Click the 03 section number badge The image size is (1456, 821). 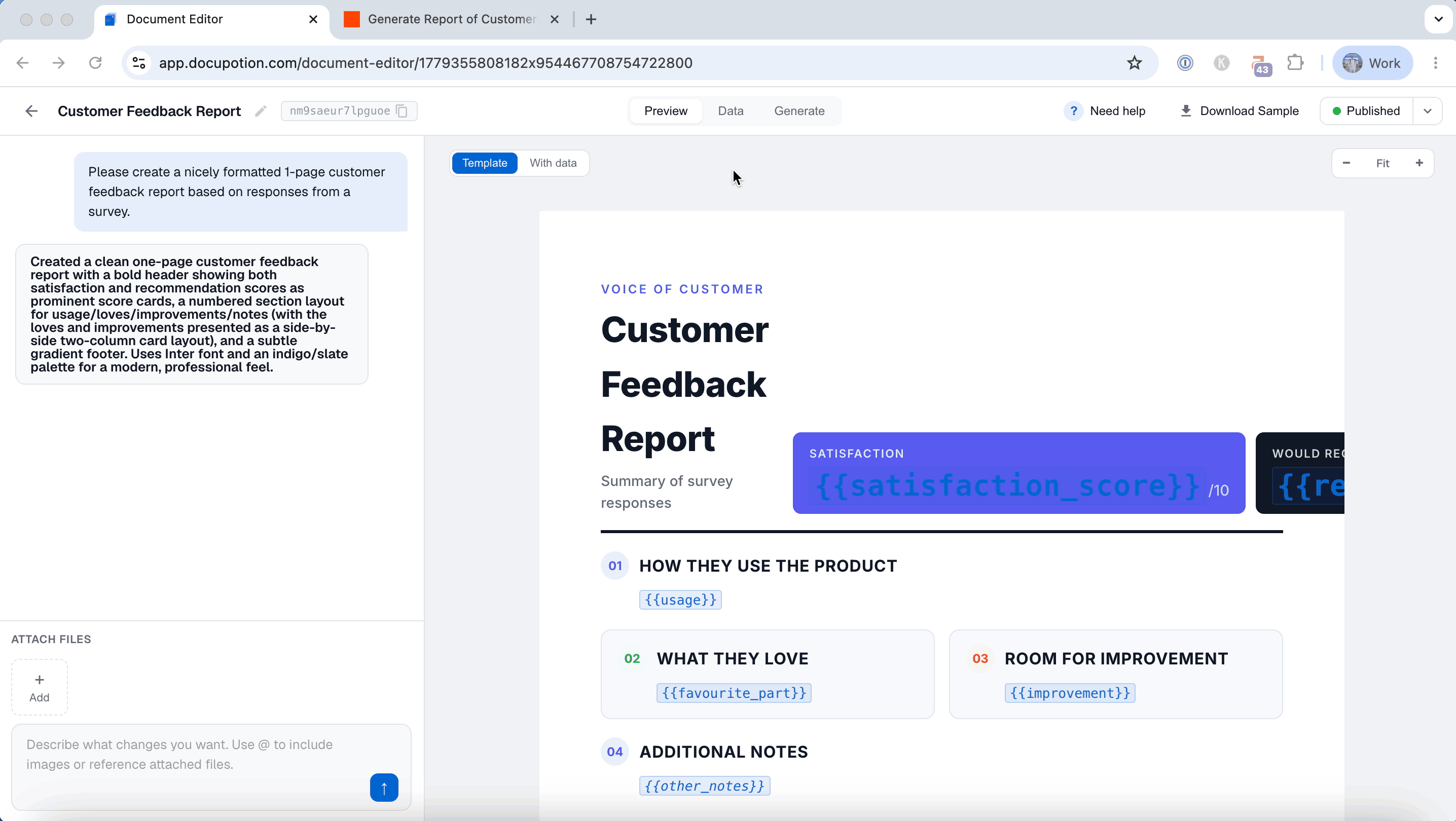[x=980, y=658]
